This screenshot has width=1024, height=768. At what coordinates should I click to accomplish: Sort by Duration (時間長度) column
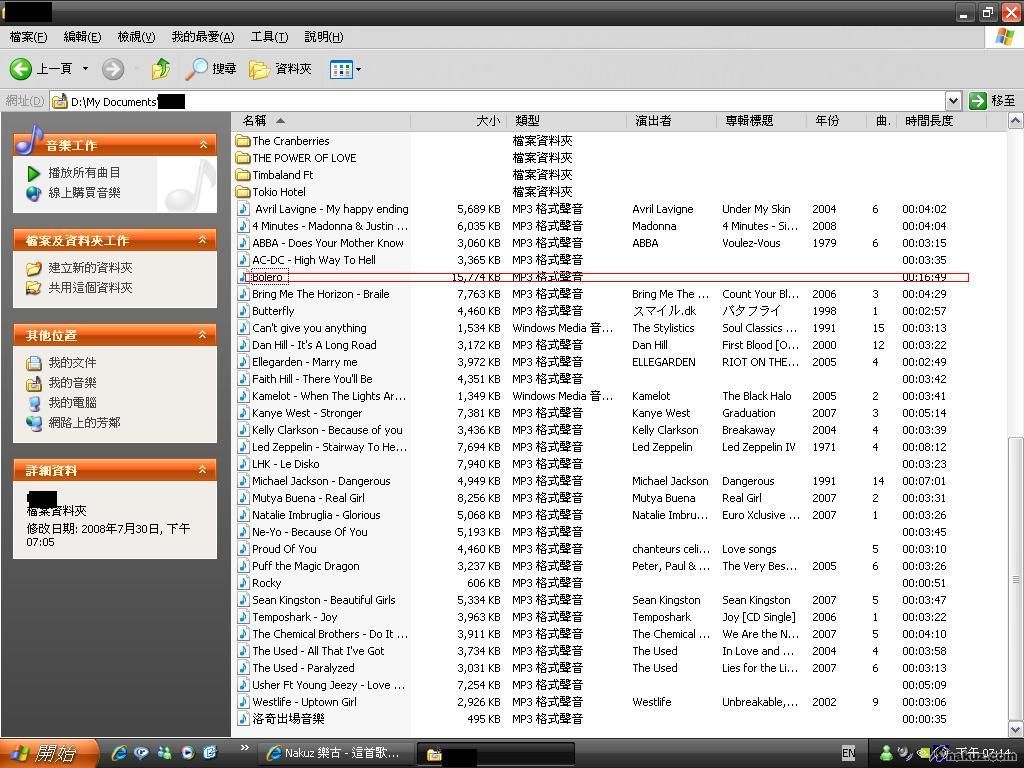(x=941, y=121)
